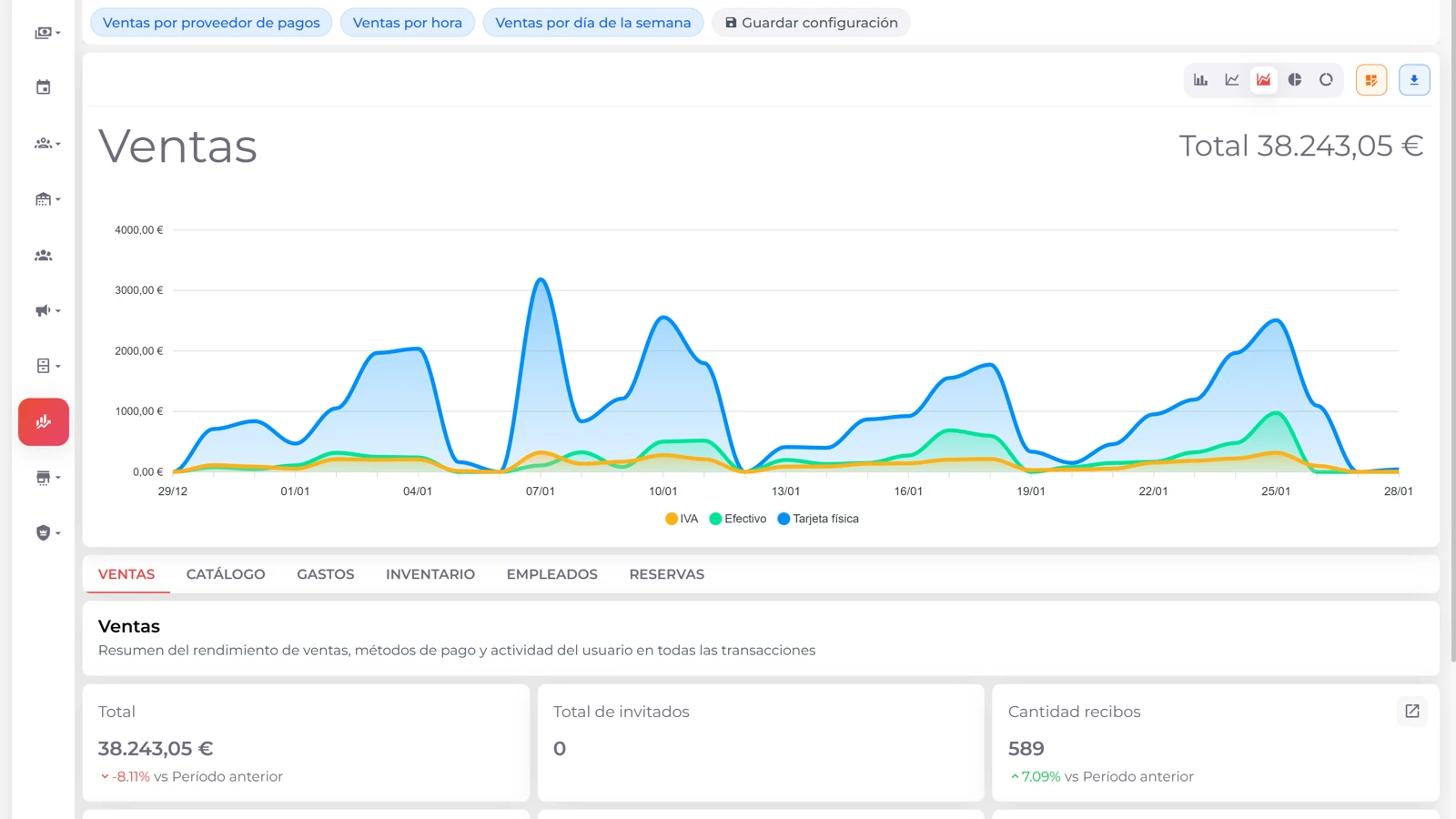Open the EMPLEADOS tab
The image size is (1456, 819).
pyautogui.click(x=551, y=574)
